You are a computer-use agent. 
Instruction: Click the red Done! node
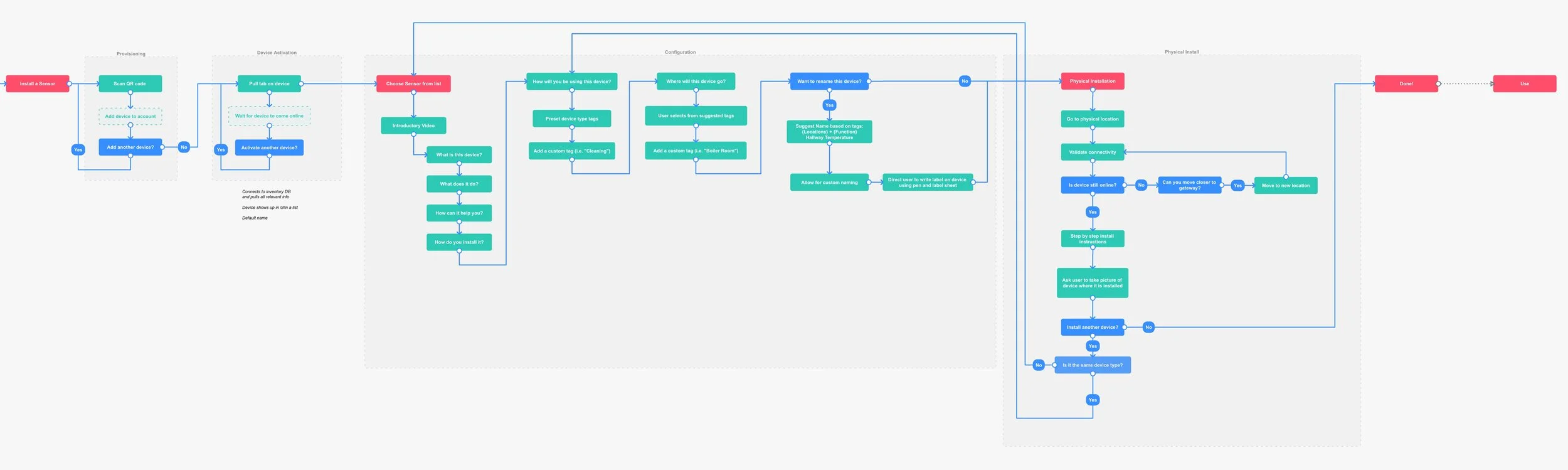[1406, 83]
